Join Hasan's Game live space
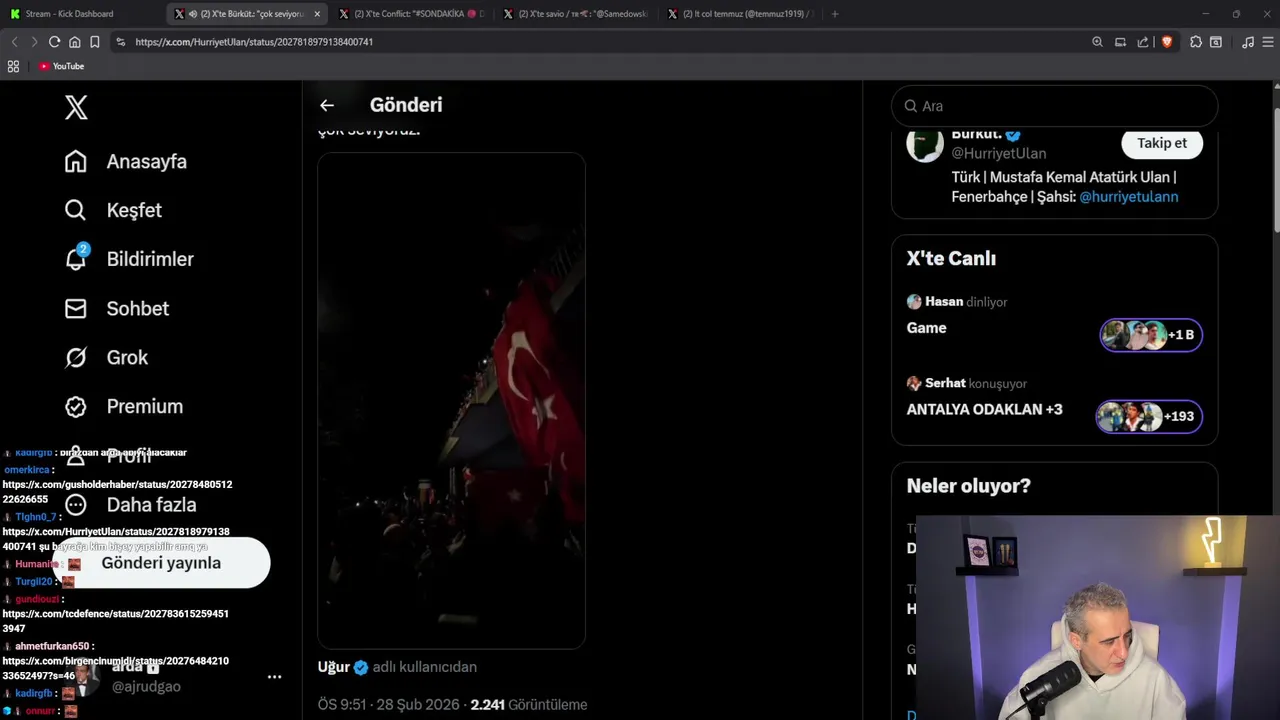Screen dimensions: 1280x720 [x=926, y=328]
